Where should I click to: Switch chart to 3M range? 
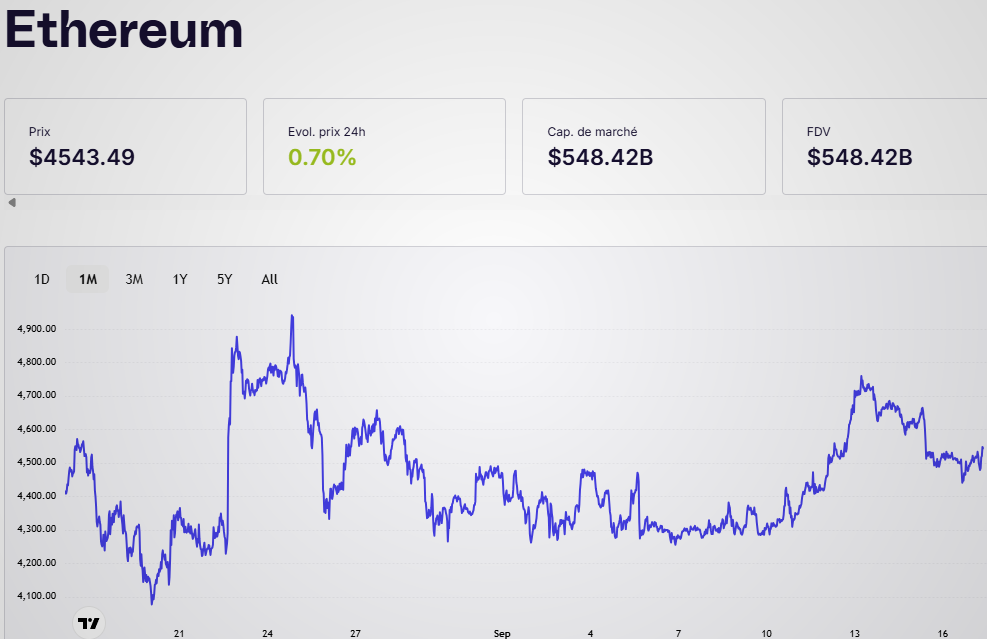tap(134, 280)
